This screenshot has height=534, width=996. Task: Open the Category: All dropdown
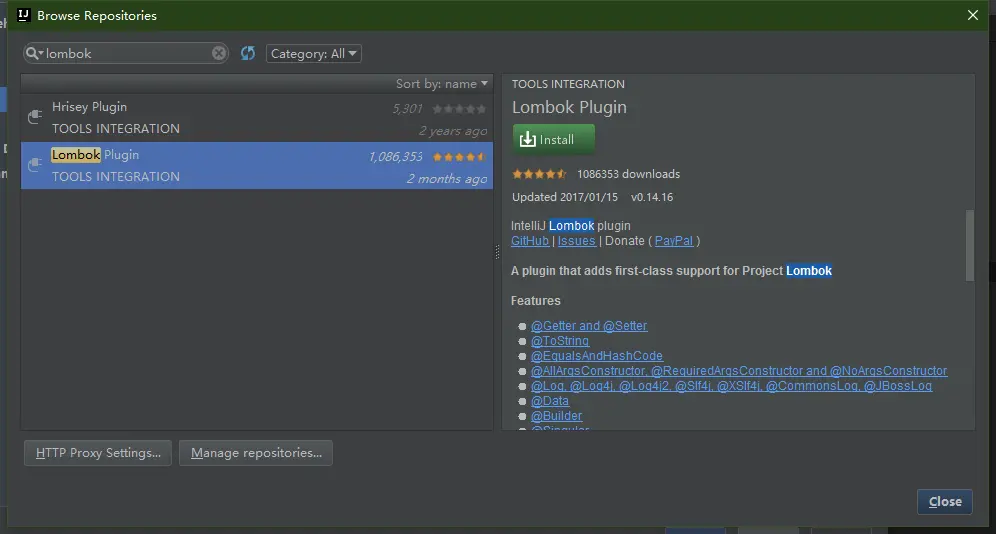tap(313, 53)
